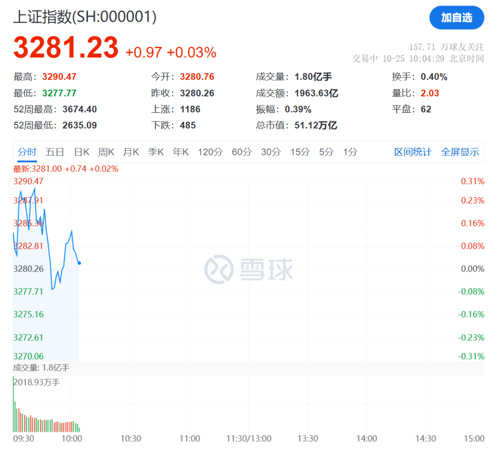The width and height of the screenshot is (500, 450).
Task: Click the latest price dot on chart line
Action: coord(79,263)
